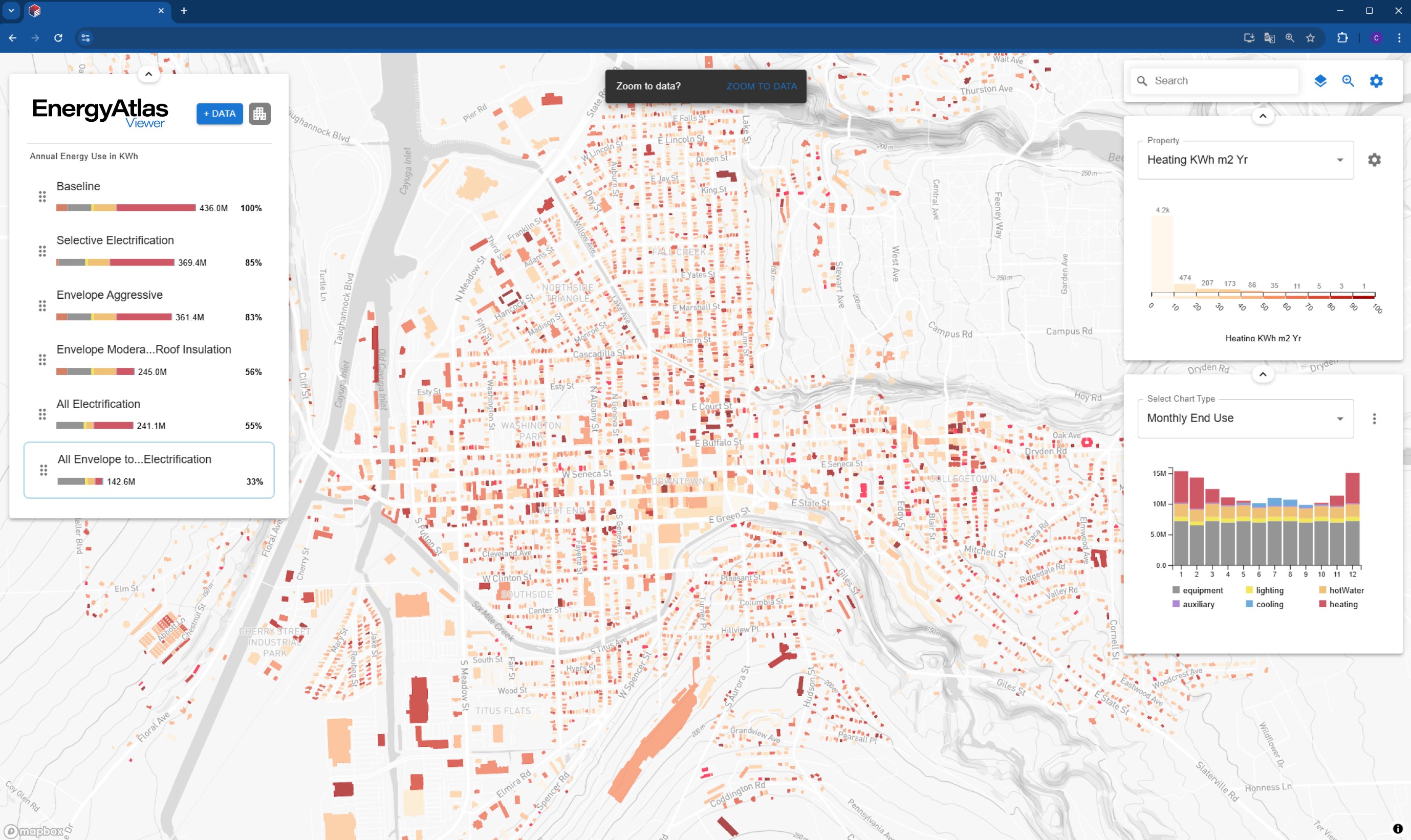Viewport: 1411px width, 840px height.
Task: Open settings for the Heating KWh property
Action: [x=1375, y=160]
